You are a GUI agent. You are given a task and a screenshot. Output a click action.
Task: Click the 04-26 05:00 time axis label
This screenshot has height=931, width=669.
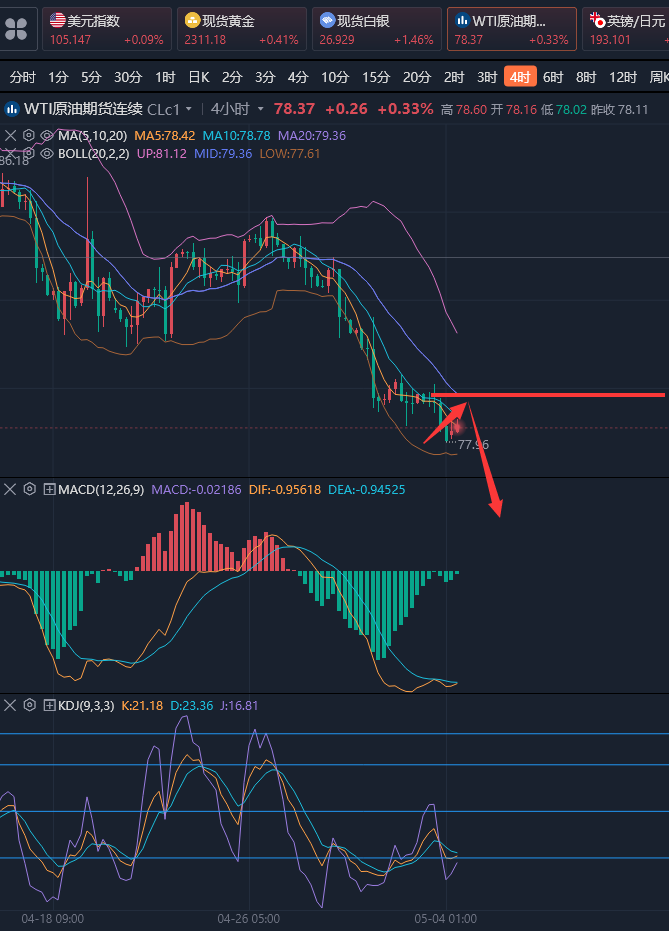pyautogui.click(x=249, y=919)
